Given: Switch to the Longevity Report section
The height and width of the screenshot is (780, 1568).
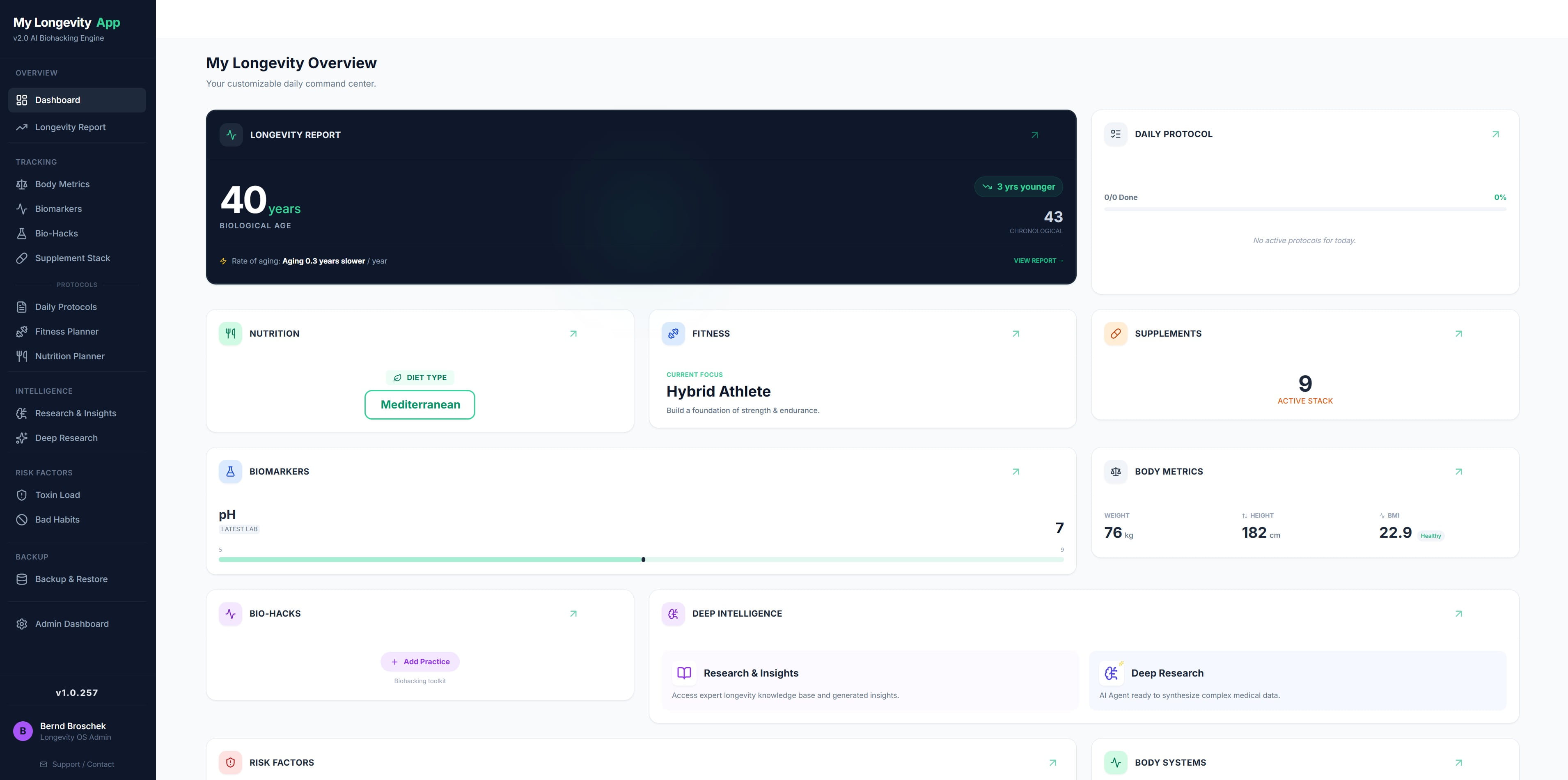Looking at the screenshot, I should [x=70, y=127].
